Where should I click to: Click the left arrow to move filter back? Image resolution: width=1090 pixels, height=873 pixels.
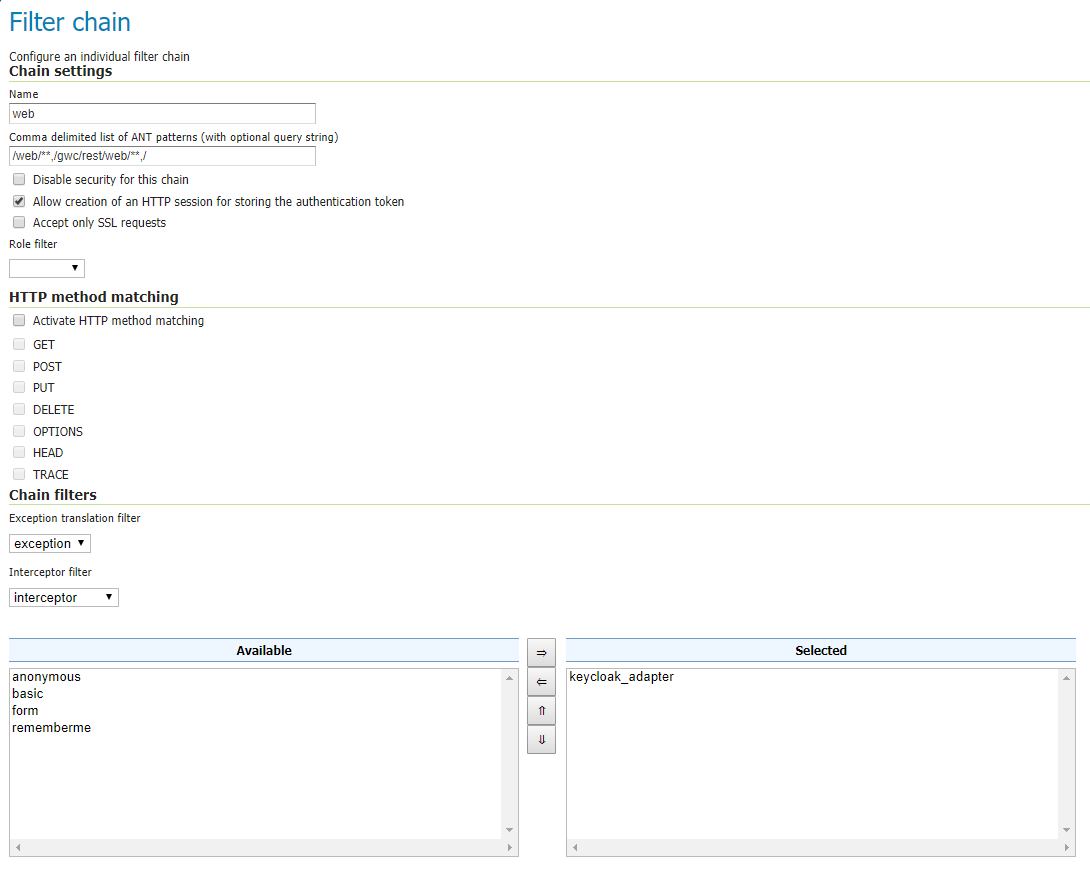point(541,681)
